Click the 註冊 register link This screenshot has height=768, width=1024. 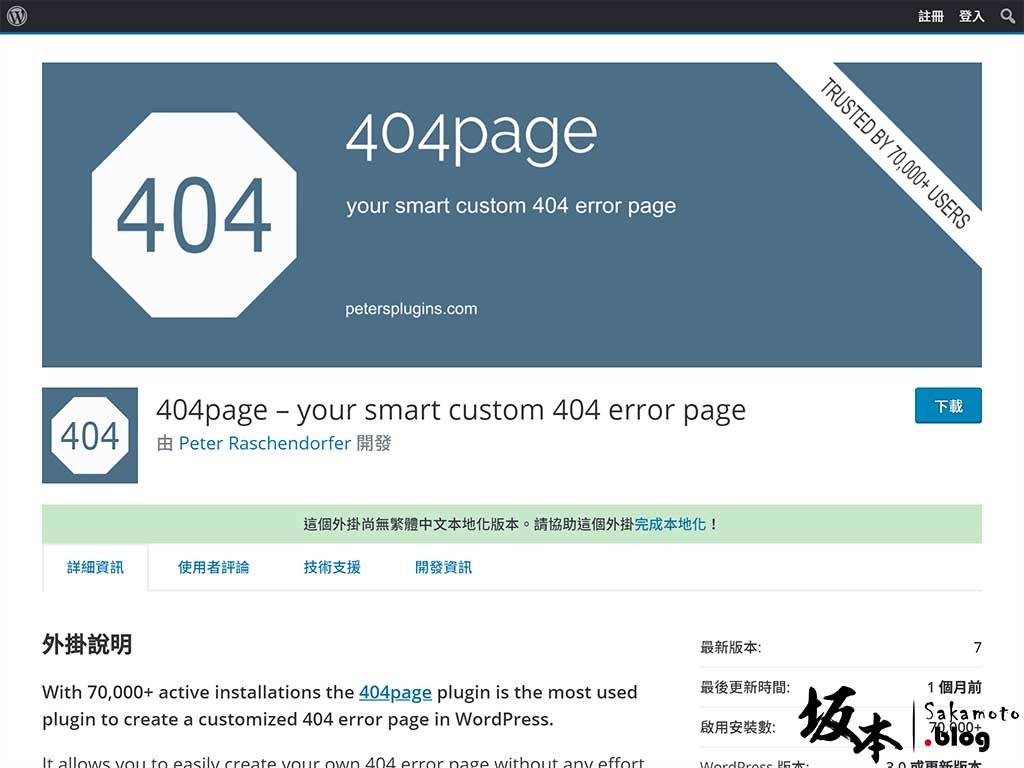coord(931,16)
